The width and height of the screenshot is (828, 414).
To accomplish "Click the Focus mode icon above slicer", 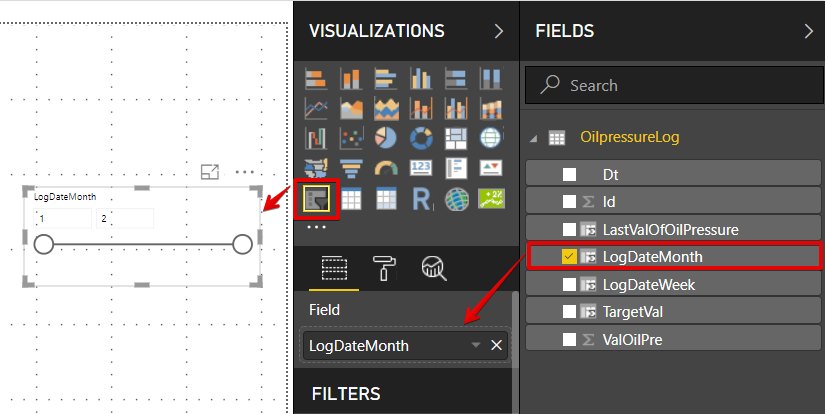I will pos(210,172).
